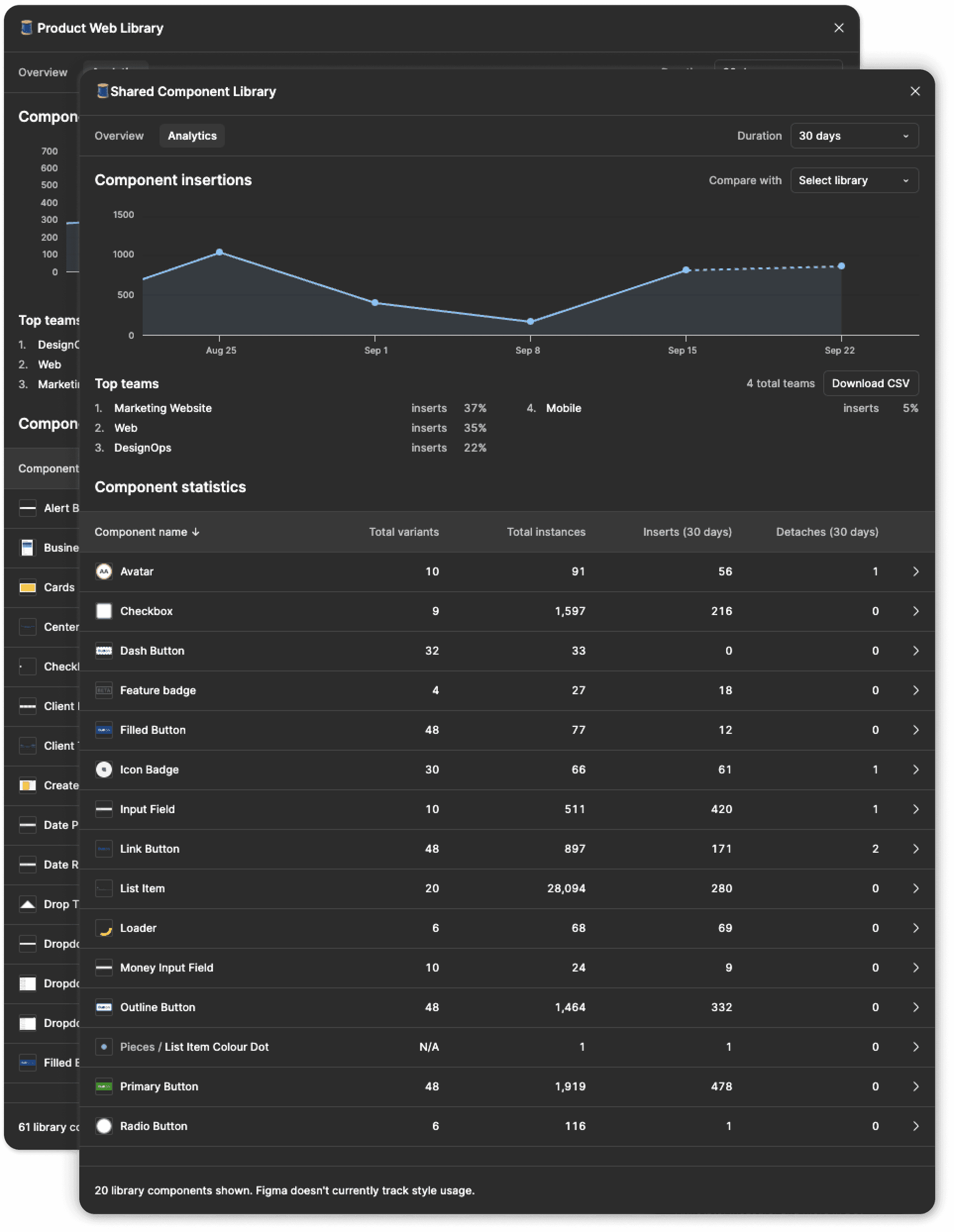Close the Shared Component Library dialog
The height and width of the screenshot is (1232, 954).
(914, 92)
